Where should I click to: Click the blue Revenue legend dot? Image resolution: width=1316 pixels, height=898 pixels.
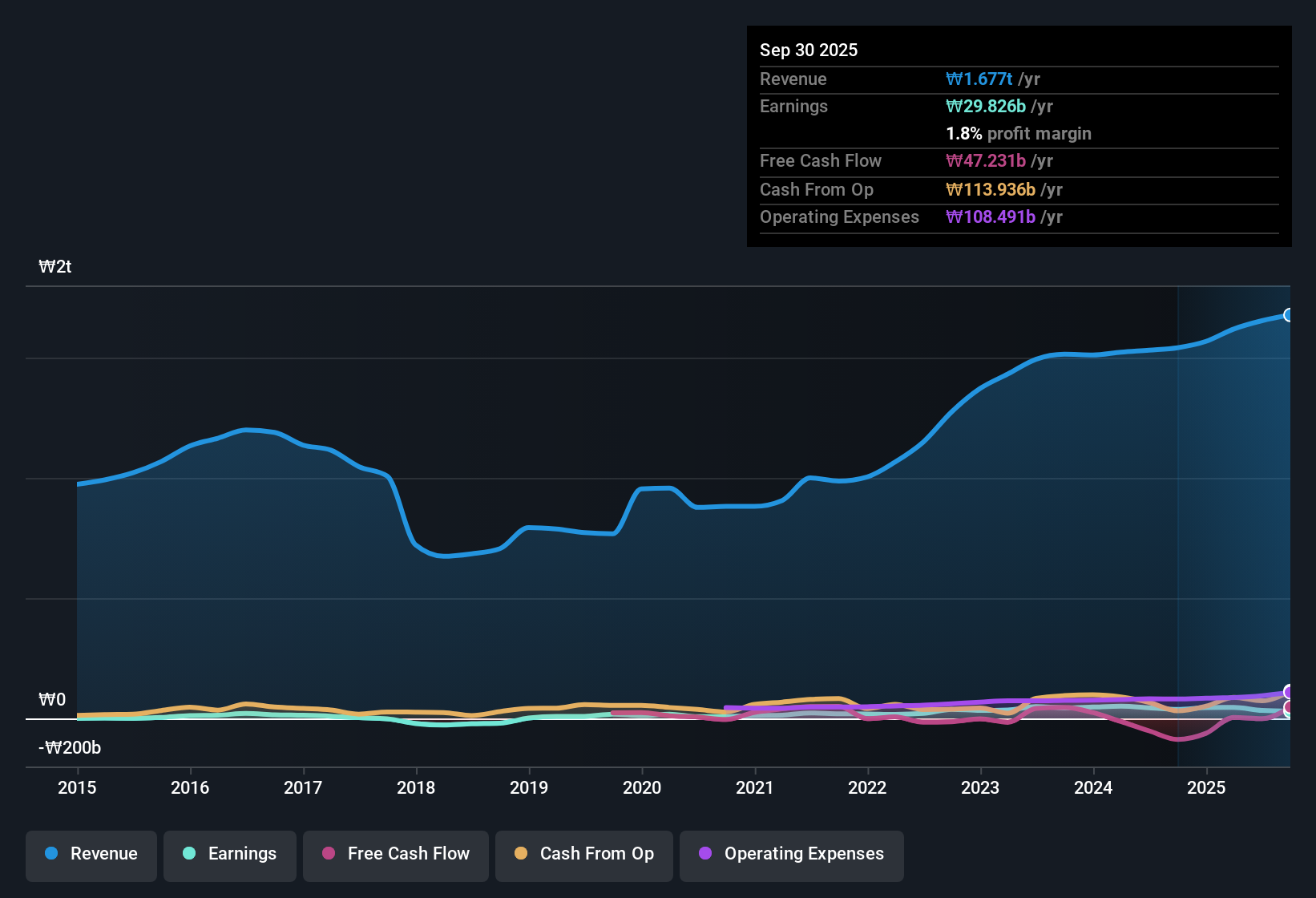coord(50,854)
